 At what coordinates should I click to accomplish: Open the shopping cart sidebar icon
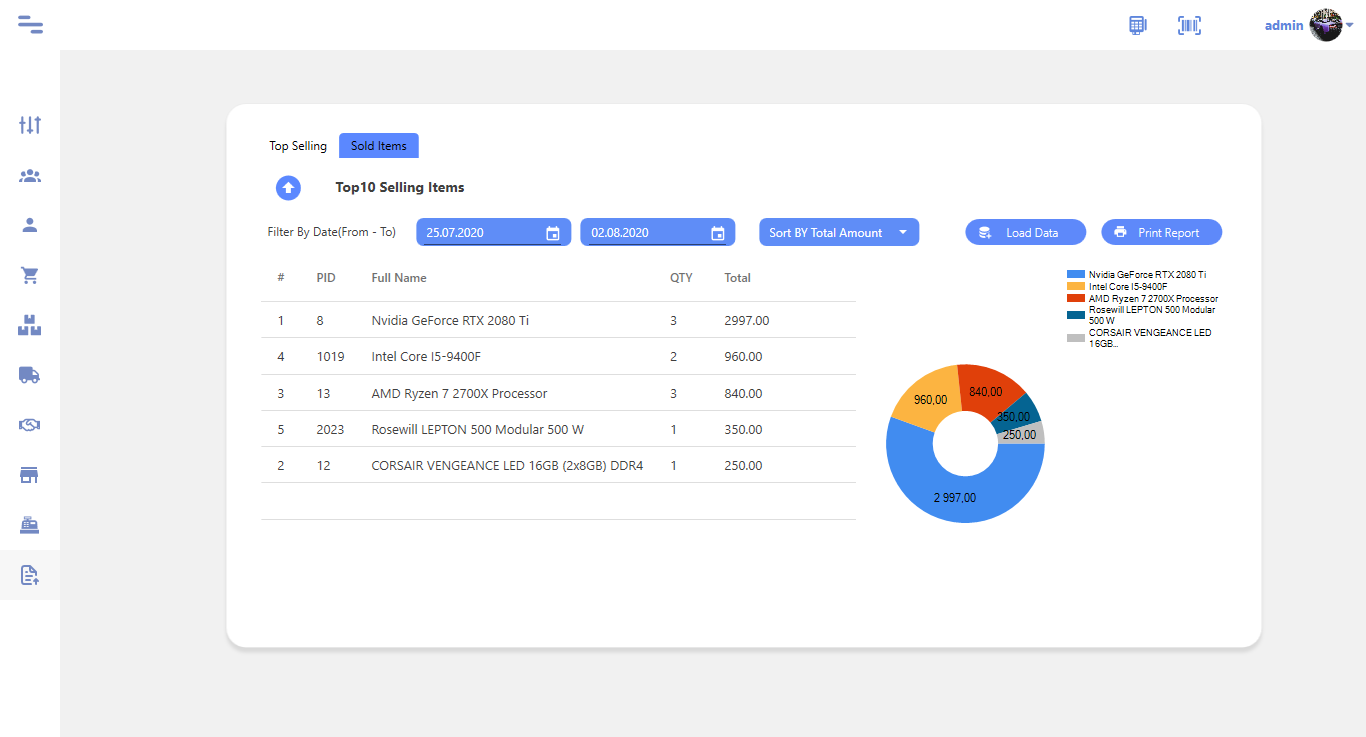tap(30, 275)
